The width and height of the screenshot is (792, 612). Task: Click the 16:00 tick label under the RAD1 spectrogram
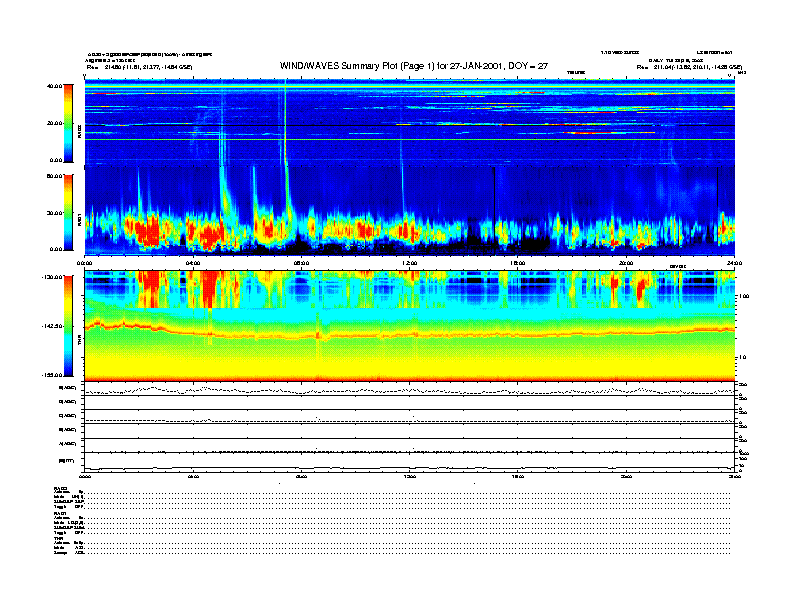coord(518,263)
